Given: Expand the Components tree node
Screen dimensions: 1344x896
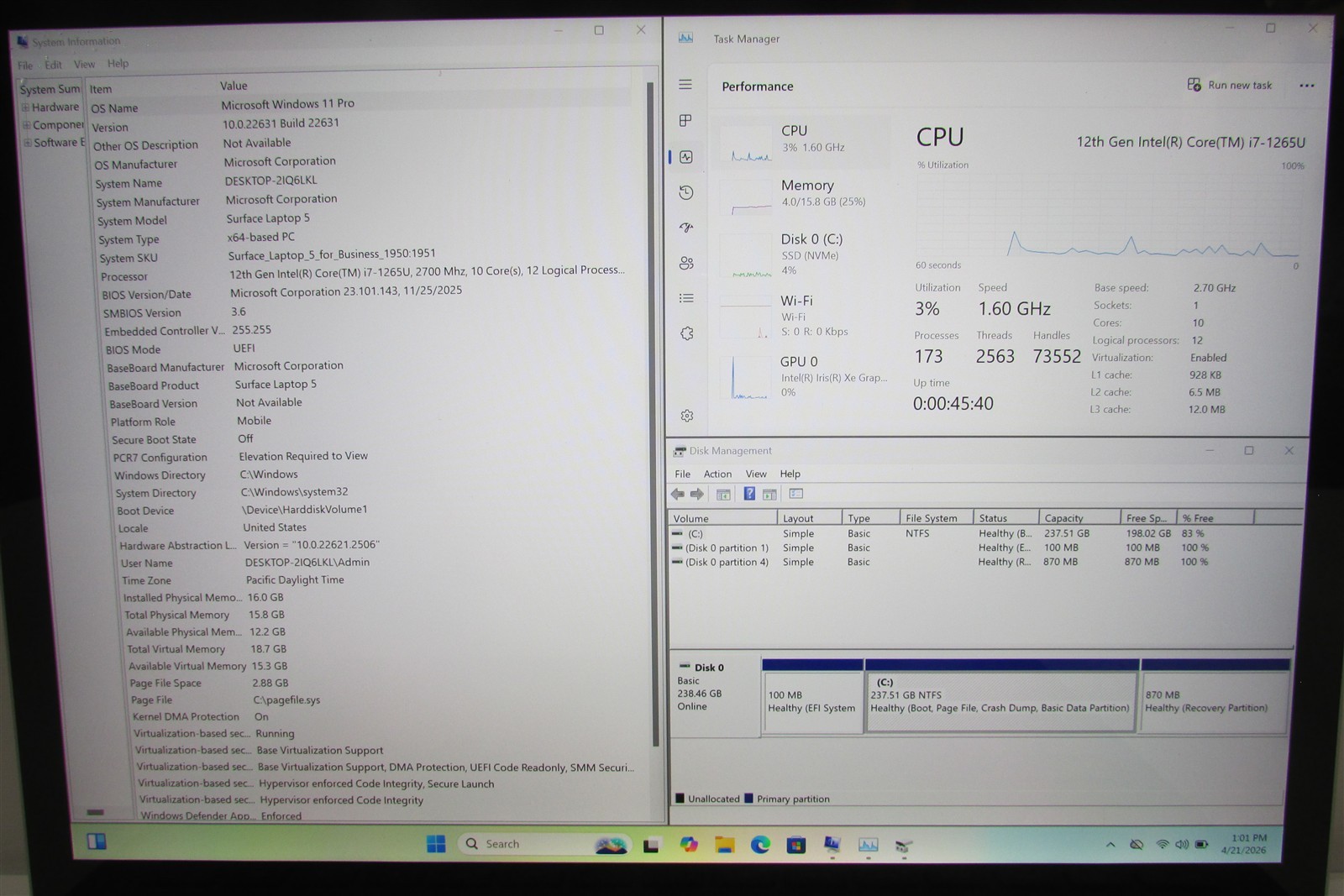Looking at the screenshot, I should pyautogui.click(x=27, y=125).
